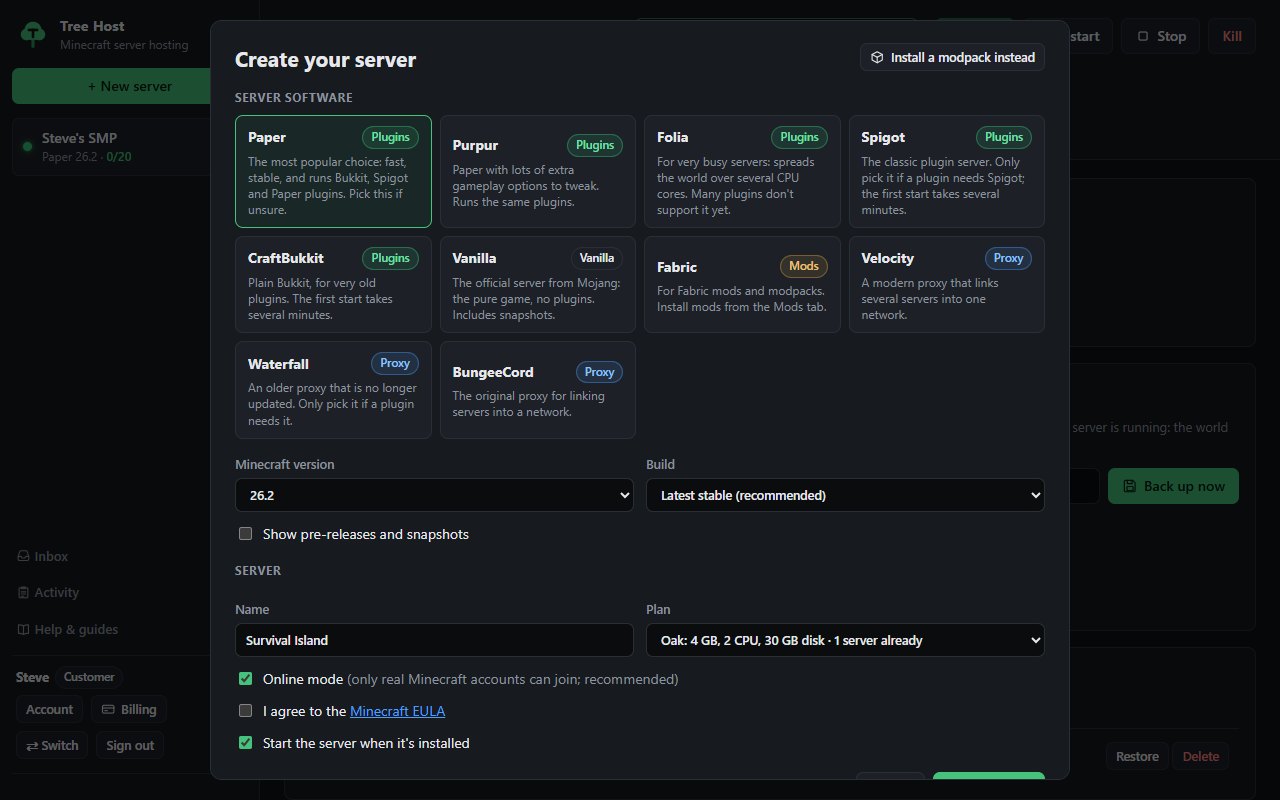Pick the Vanilla server software card
This screenshot has height=800, width=1280.
click(x=538, y=284)
